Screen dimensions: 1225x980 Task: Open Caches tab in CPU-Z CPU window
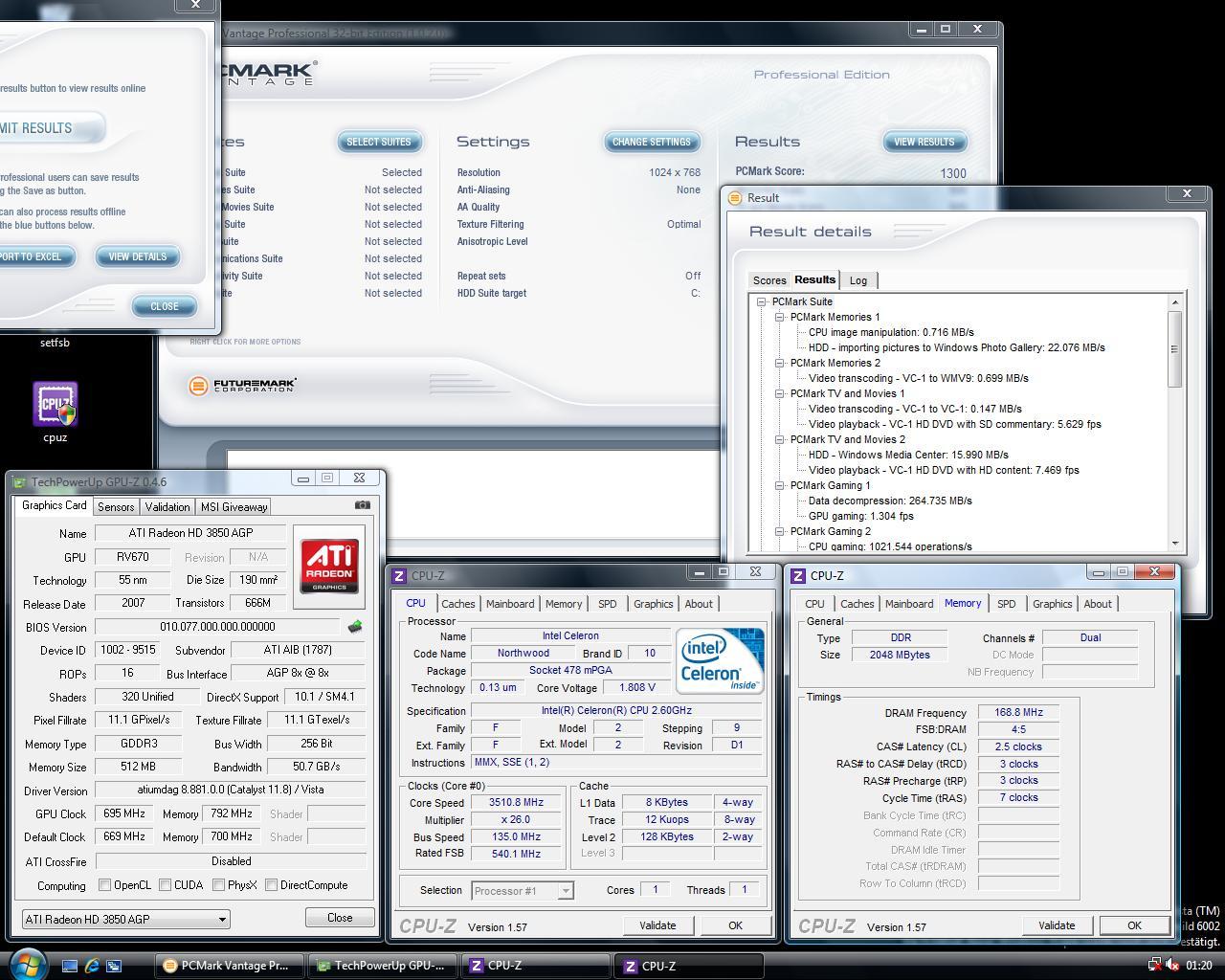click(x=458, y=604)
